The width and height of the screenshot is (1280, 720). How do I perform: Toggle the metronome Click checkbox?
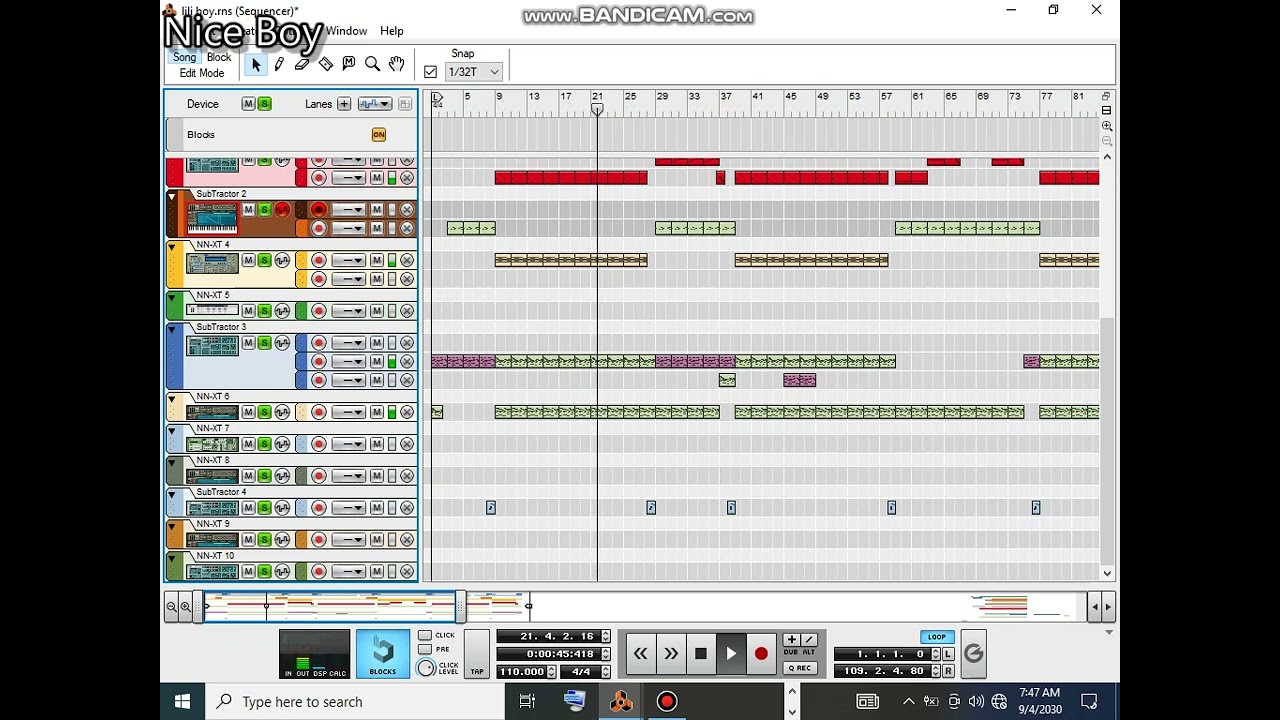click(x=425, y=636)
